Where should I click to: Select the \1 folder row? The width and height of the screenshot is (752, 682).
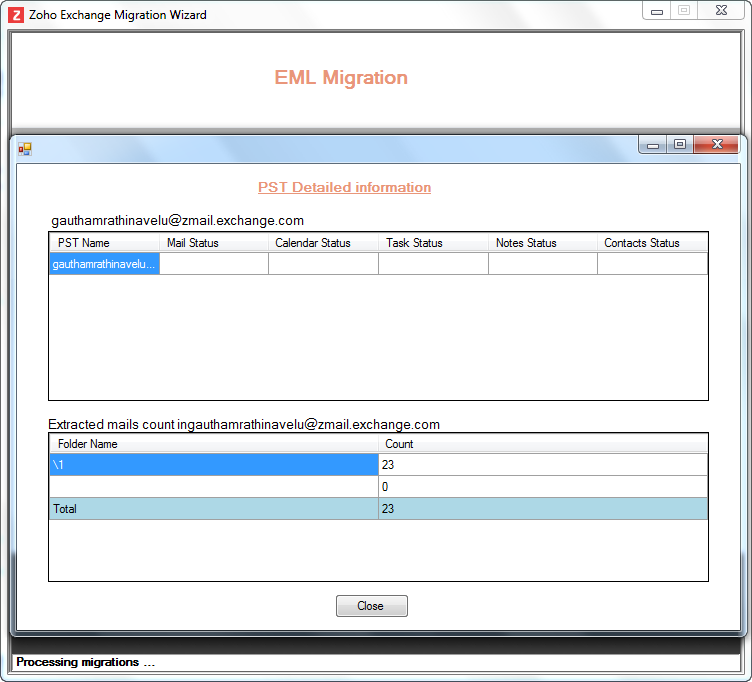[x=214, y=465]
